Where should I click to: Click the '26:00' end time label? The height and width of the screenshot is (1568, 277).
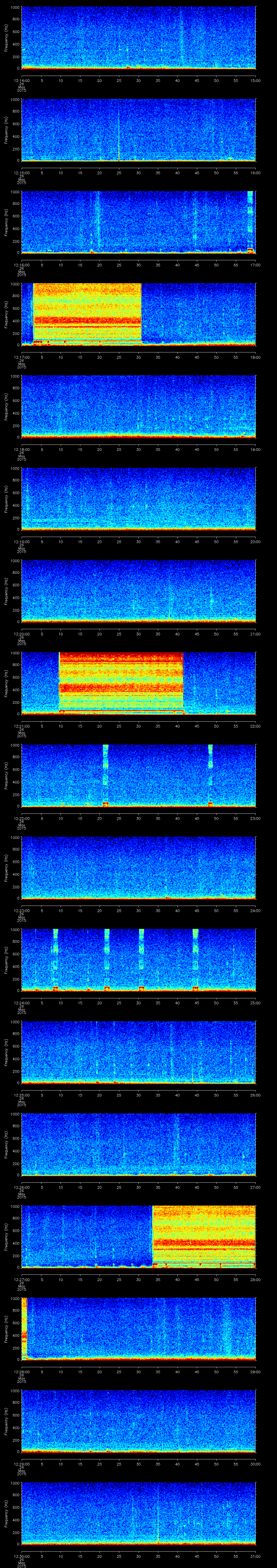pyautogui.click(x=255, y=1095)
